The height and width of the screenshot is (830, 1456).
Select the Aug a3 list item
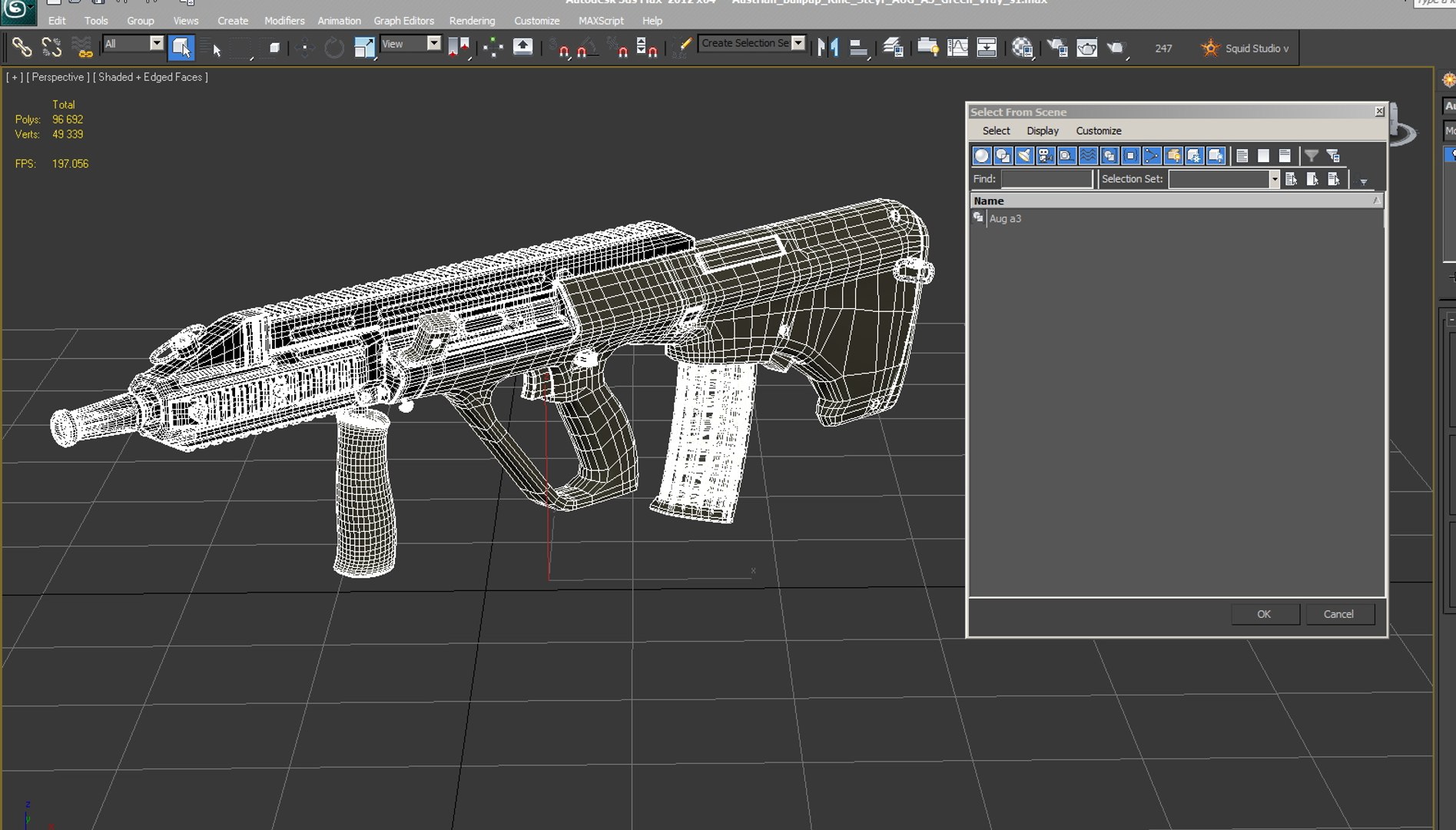1005,219
